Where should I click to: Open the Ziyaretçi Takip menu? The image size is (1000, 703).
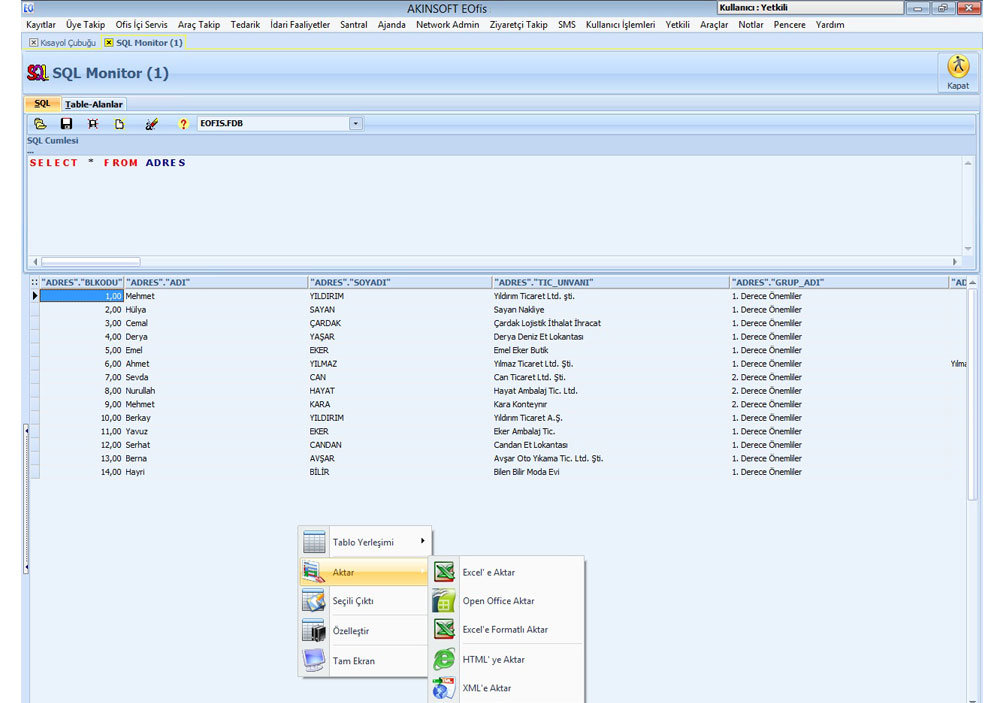point(518,25)
